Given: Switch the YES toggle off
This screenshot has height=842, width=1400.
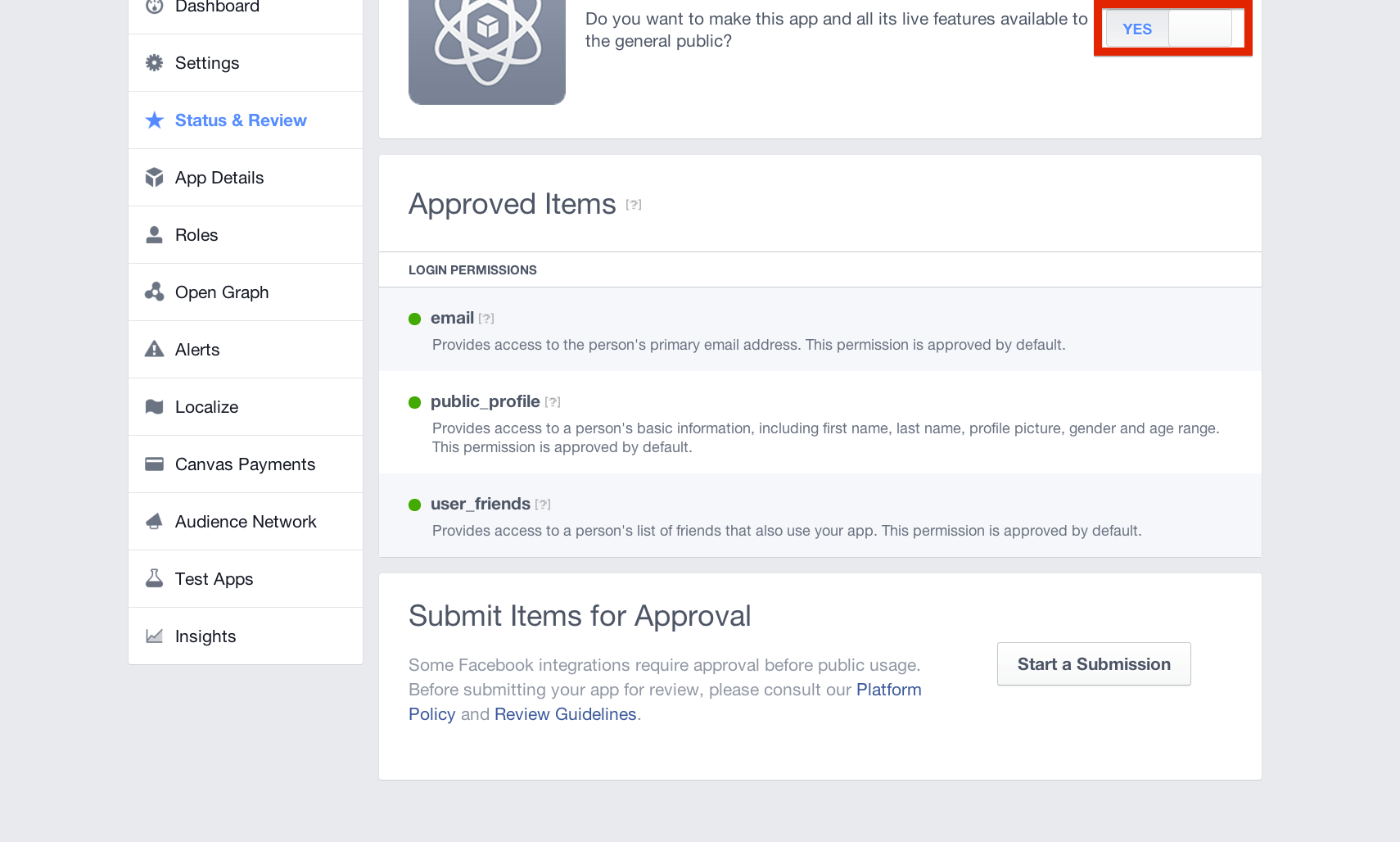Looking at the screenshot, I should pyautogui.click(x=1199, y=28).
